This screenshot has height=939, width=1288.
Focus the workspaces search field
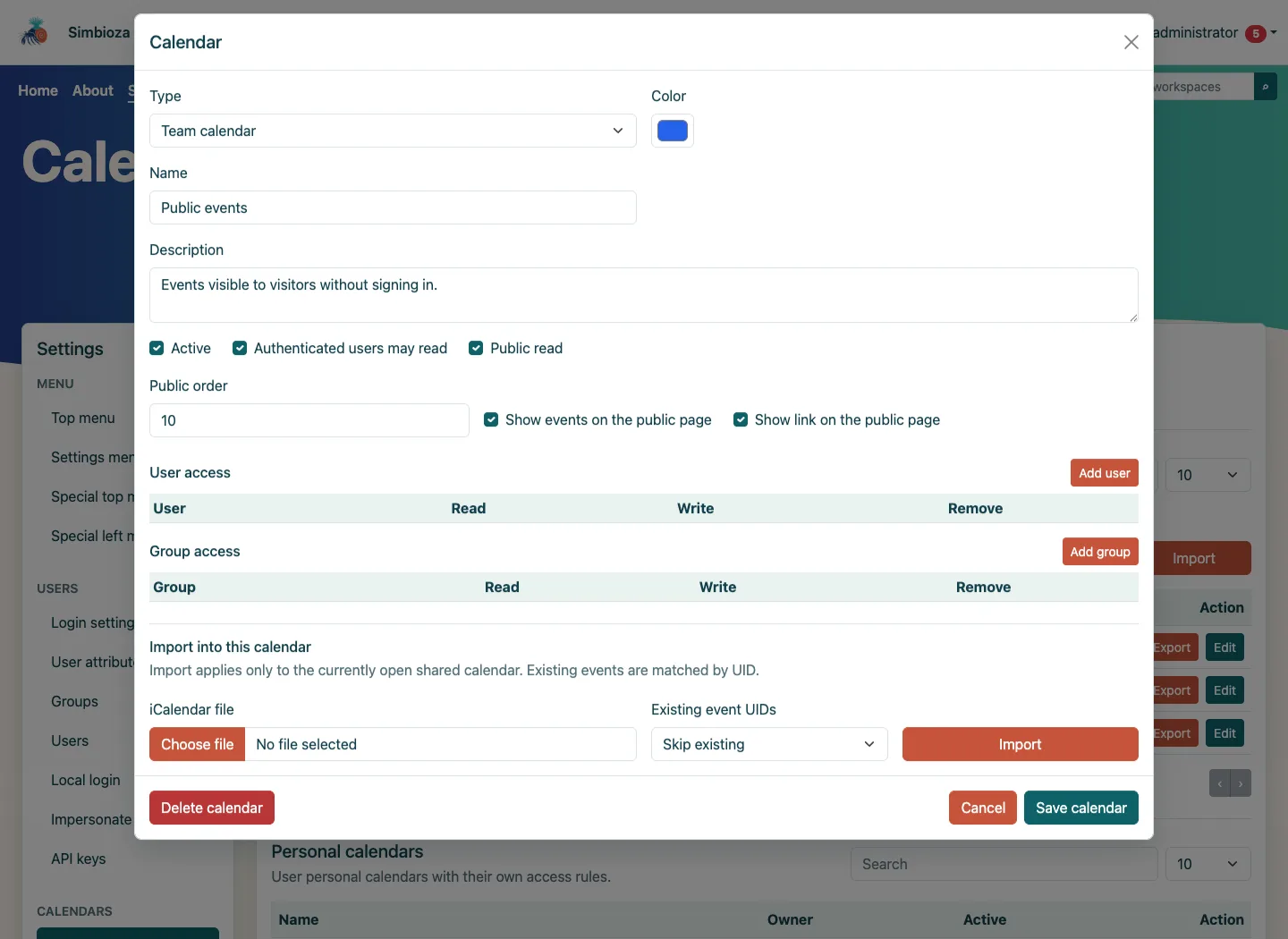click(x=1203, y=87)
